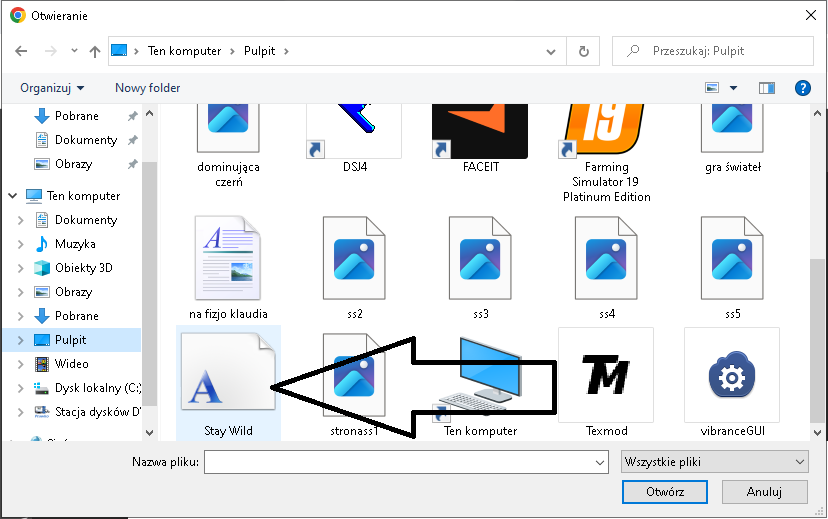Select the vibranceGUI application icon
The width and height of the screenshot is (828, 519).
(x=732, y=375)
